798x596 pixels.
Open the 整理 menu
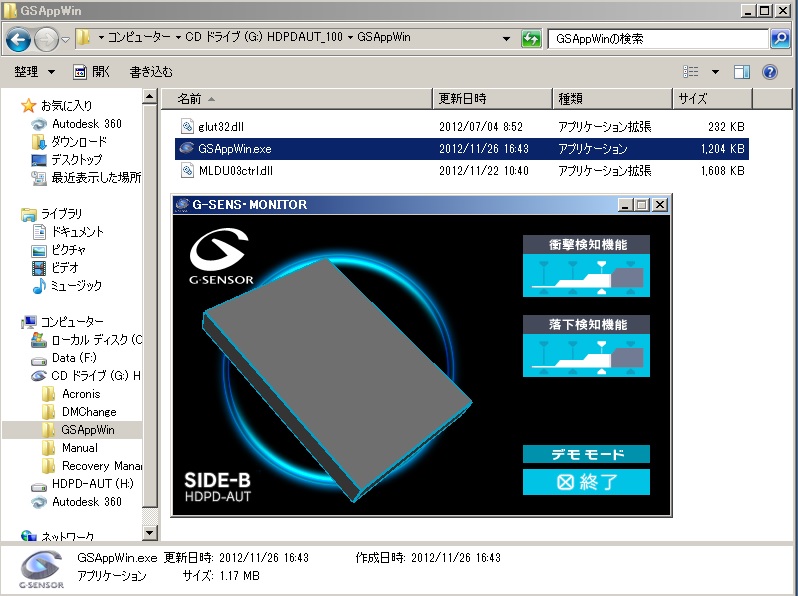point(34,72)
